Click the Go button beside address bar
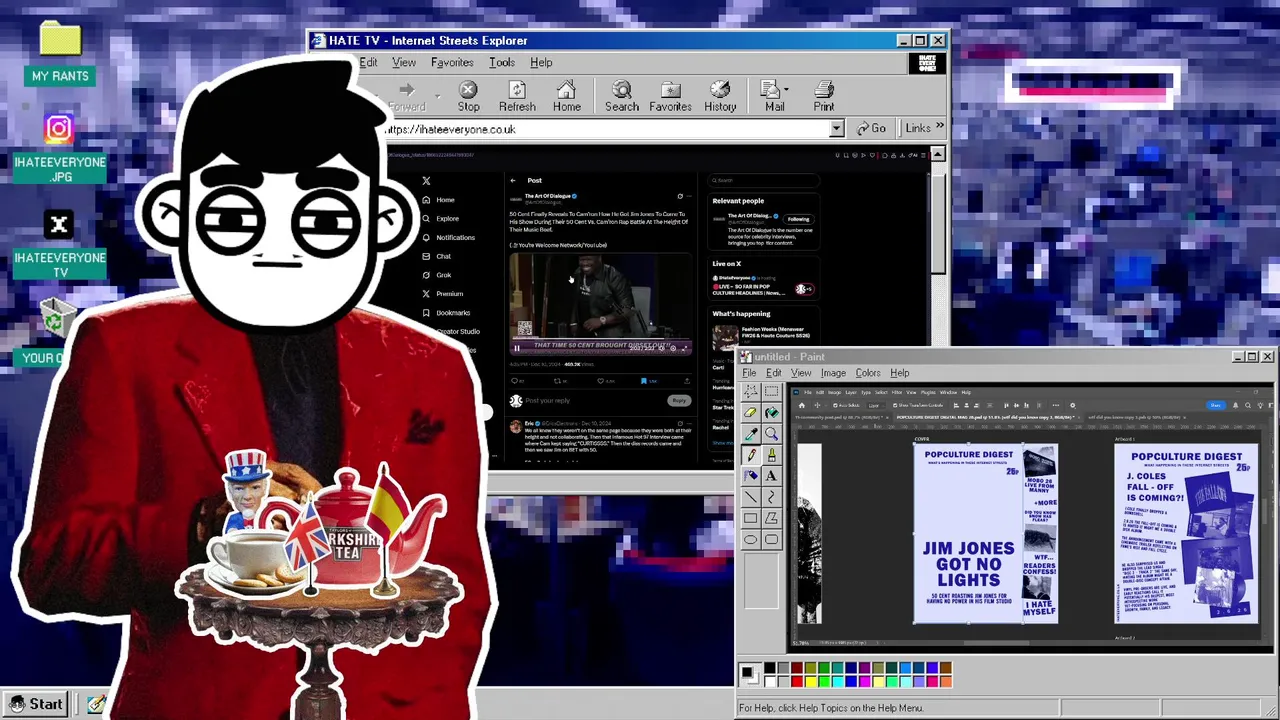The width and height of the screenshot is (1280, 720). (x=870, y=128)
